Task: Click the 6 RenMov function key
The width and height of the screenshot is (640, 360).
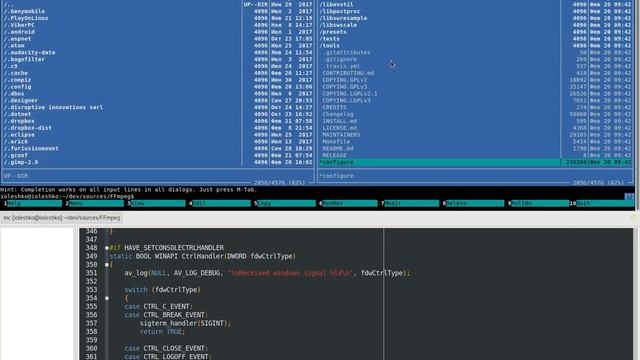Action: tap(348, 203)
